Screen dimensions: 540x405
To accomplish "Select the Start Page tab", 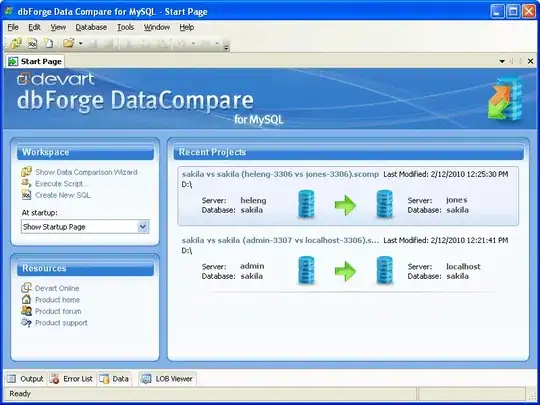I will [x=35, y=61].
